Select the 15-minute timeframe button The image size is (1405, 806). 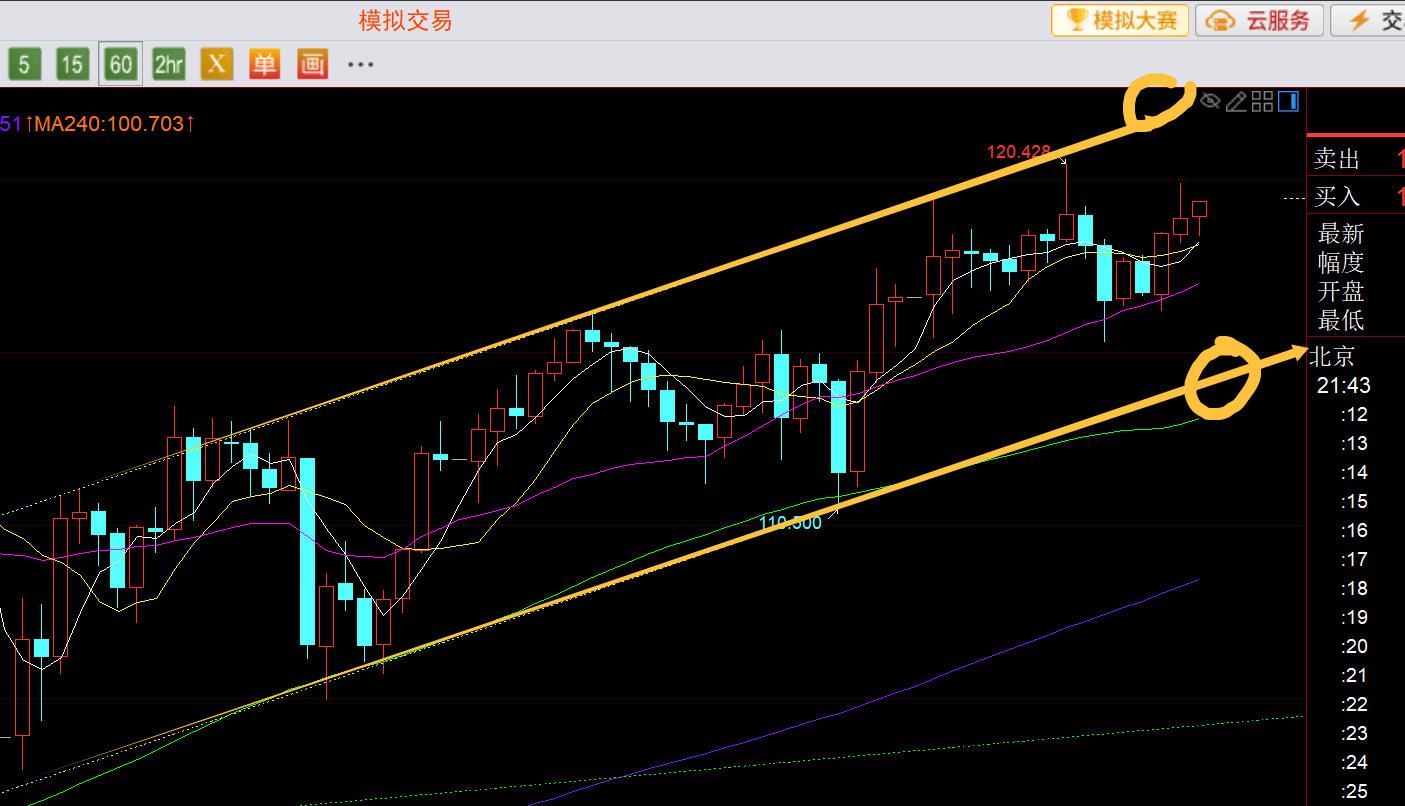(72, 66)
